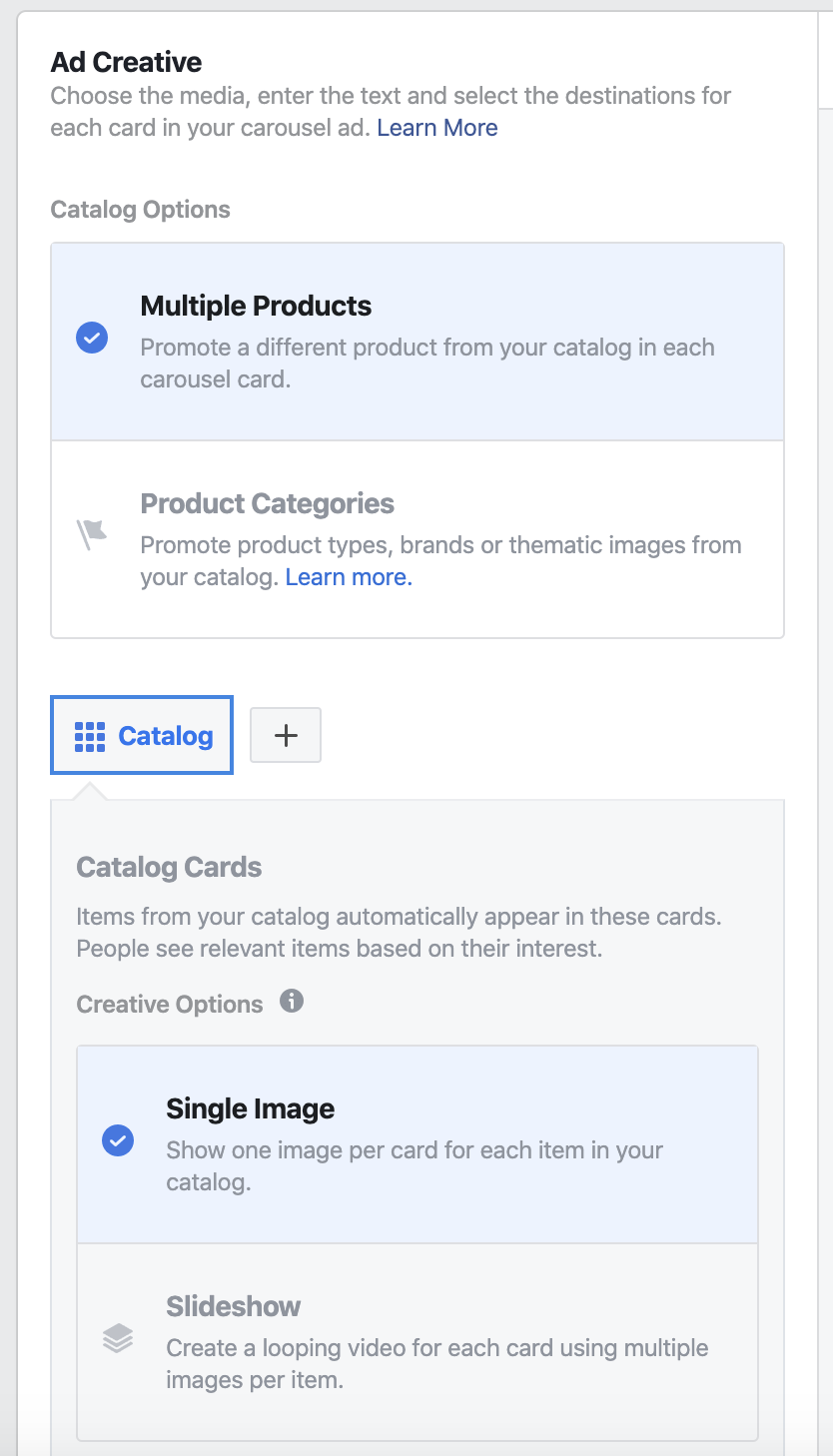Select the Multiple Products catalog option
Screen dimensions: 833x1456
coord(417,342)
